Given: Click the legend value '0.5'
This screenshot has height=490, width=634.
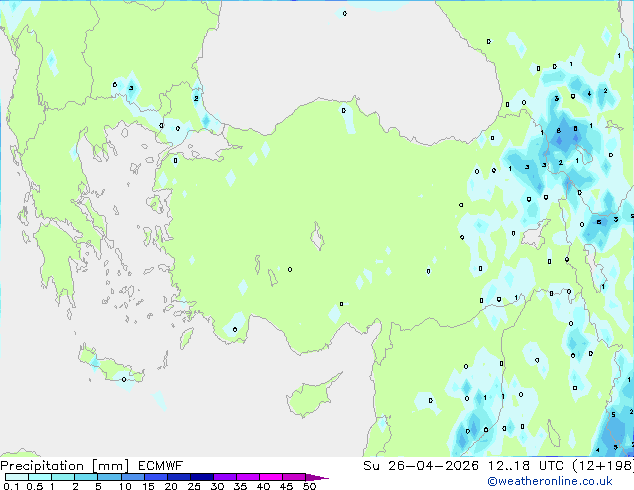Looking at the screenshot, I should click(x=35, y=486).
